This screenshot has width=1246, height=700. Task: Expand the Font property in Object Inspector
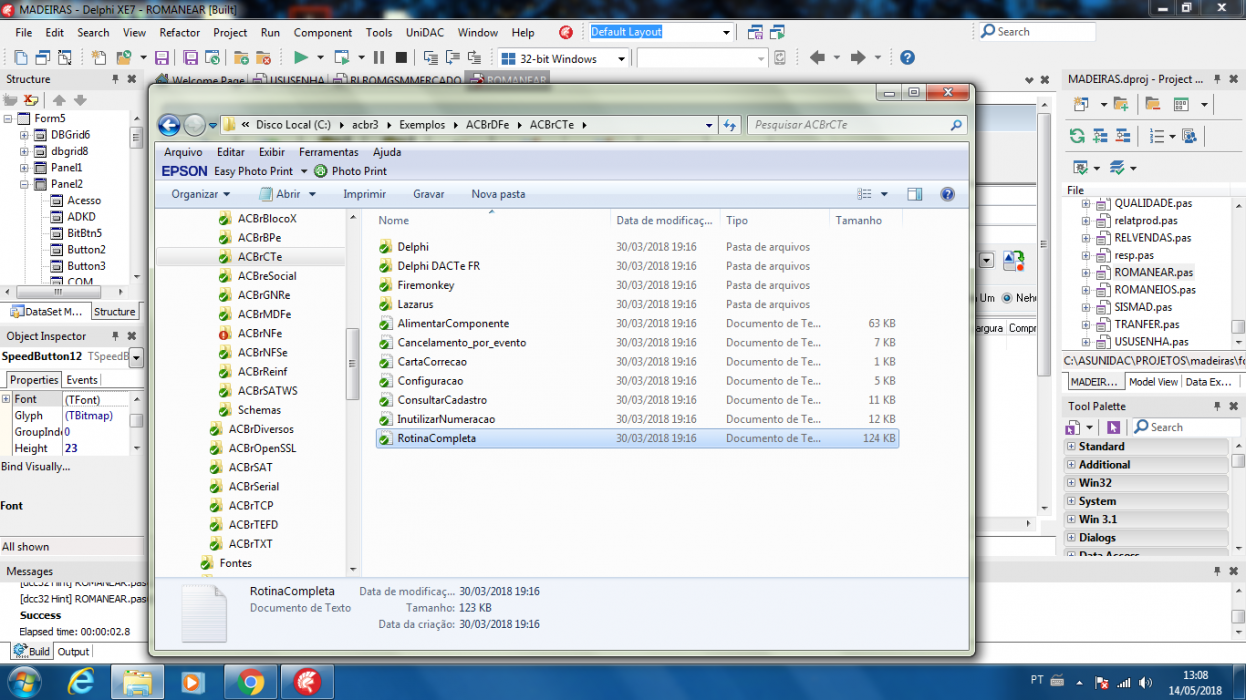(x=6, y=399)
